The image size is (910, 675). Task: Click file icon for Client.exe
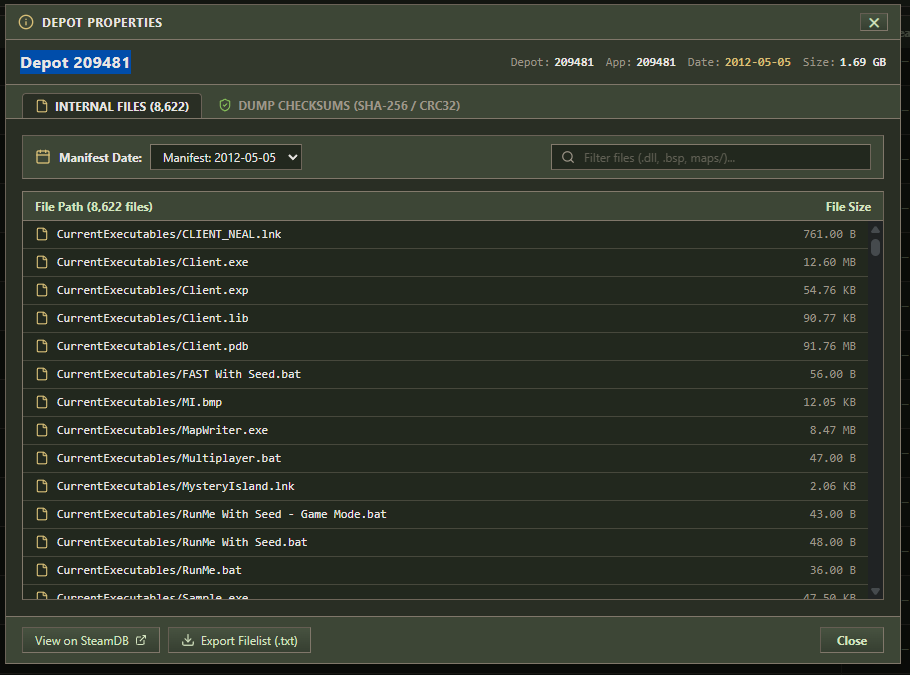point(42,262)
